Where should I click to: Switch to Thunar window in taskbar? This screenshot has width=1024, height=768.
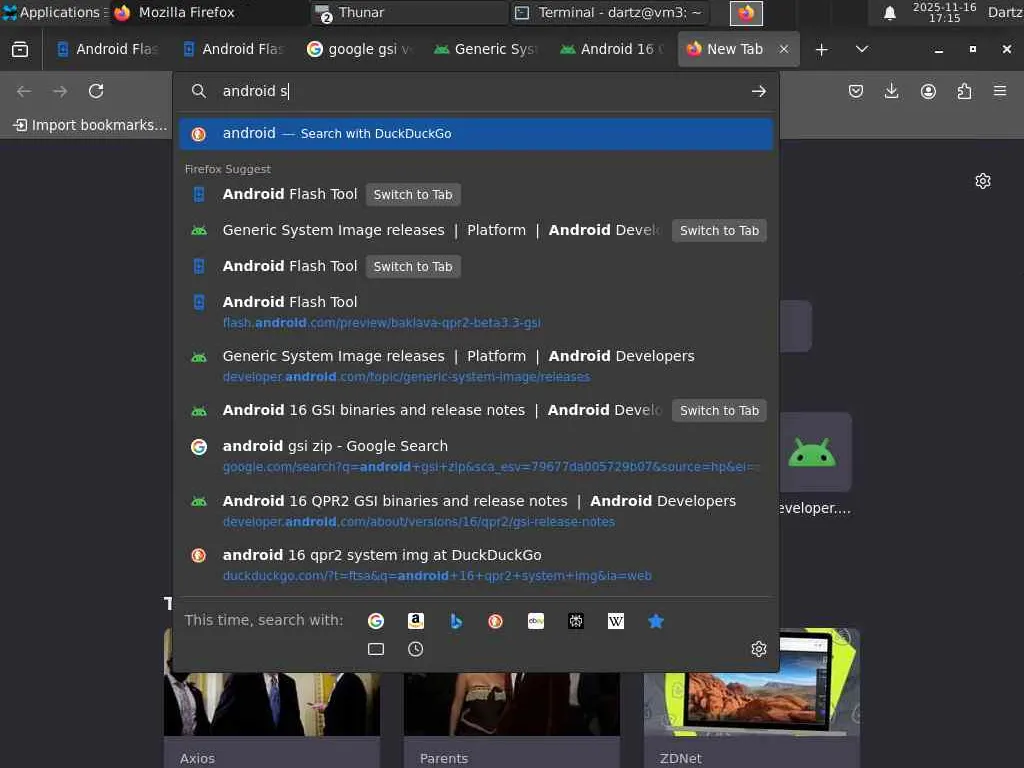point(408,12)
